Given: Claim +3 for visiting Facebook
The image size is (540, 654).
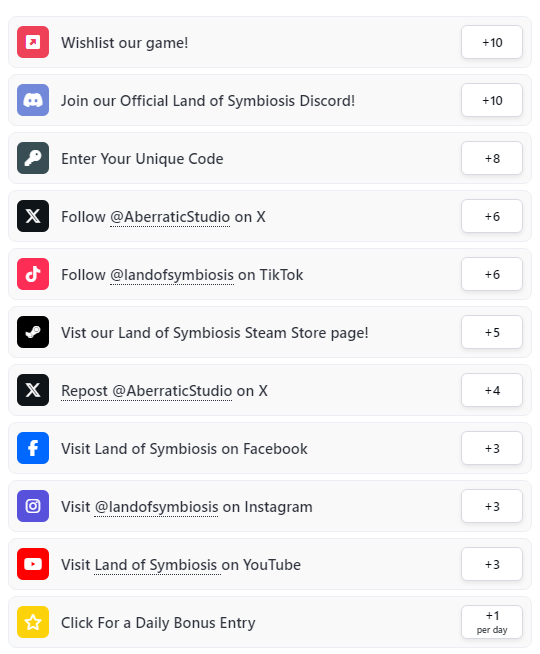Looking at the screenshot, I should coord(492,448).
